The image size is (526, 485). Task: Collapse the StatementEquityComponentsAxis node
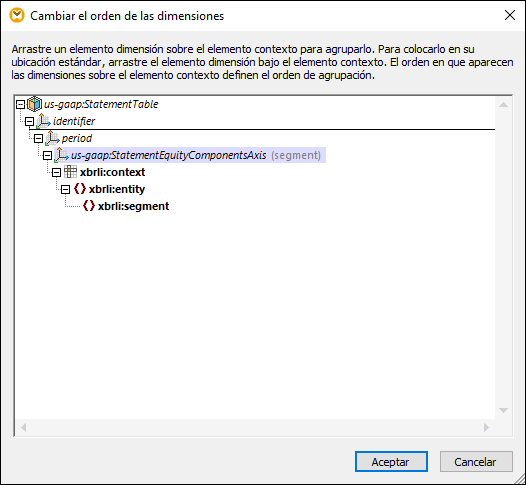[x=48, y=155]
